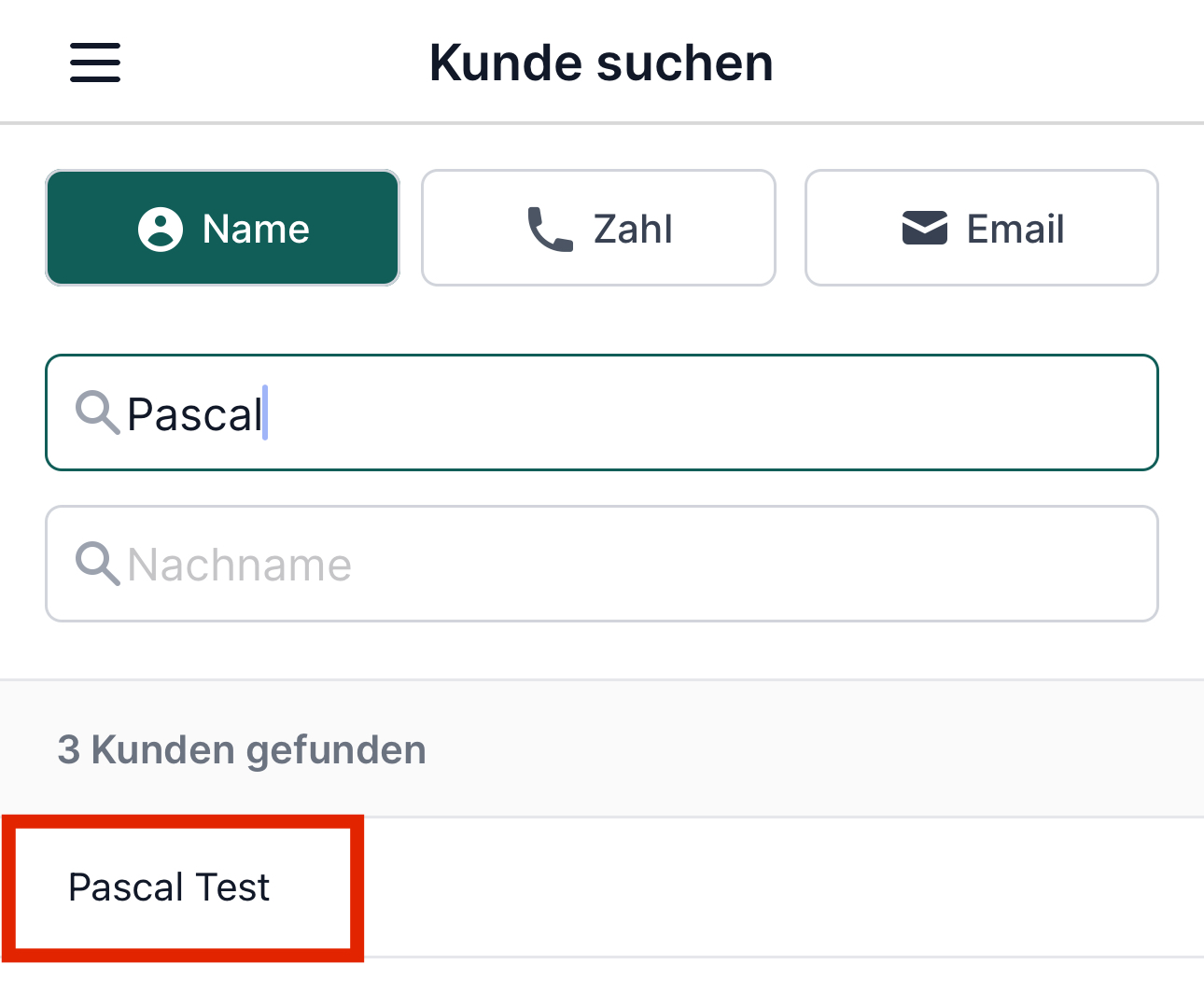
Task: Click magnifier icon beside Pascal text
Action: coord(97,412)
